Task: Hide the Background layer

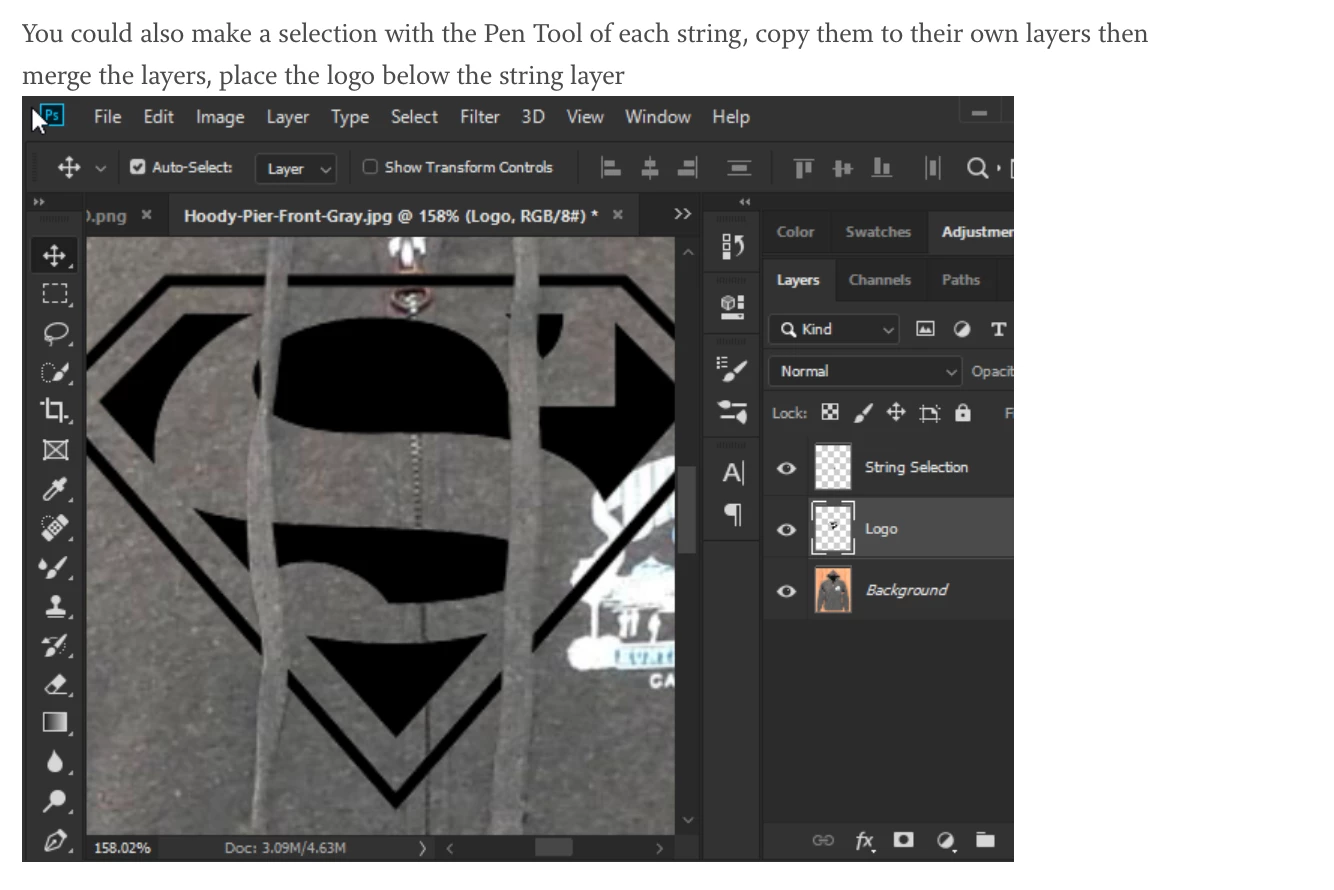Action: point(786,591)
